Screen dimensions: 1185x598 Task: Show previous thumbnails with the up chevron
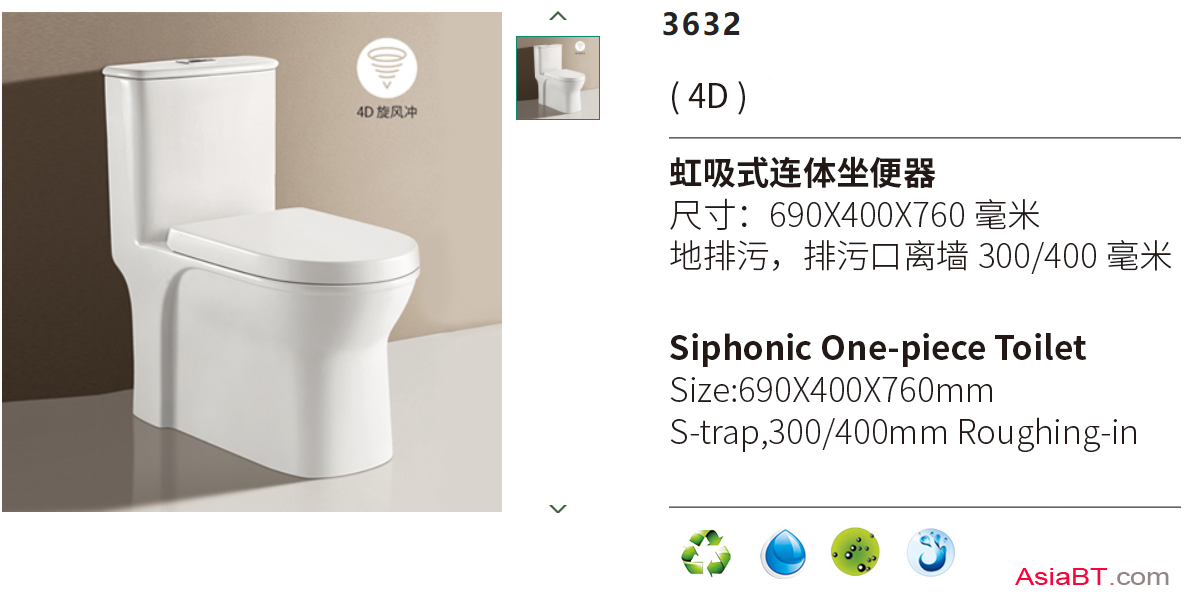point(558,16)
